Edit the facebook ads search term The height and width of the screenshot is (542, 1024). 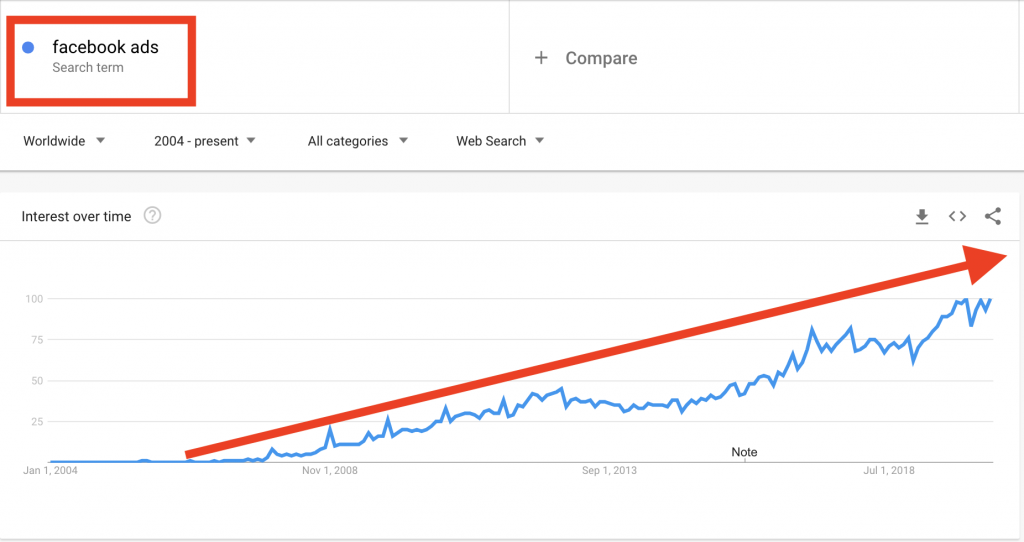click(105, 47)
